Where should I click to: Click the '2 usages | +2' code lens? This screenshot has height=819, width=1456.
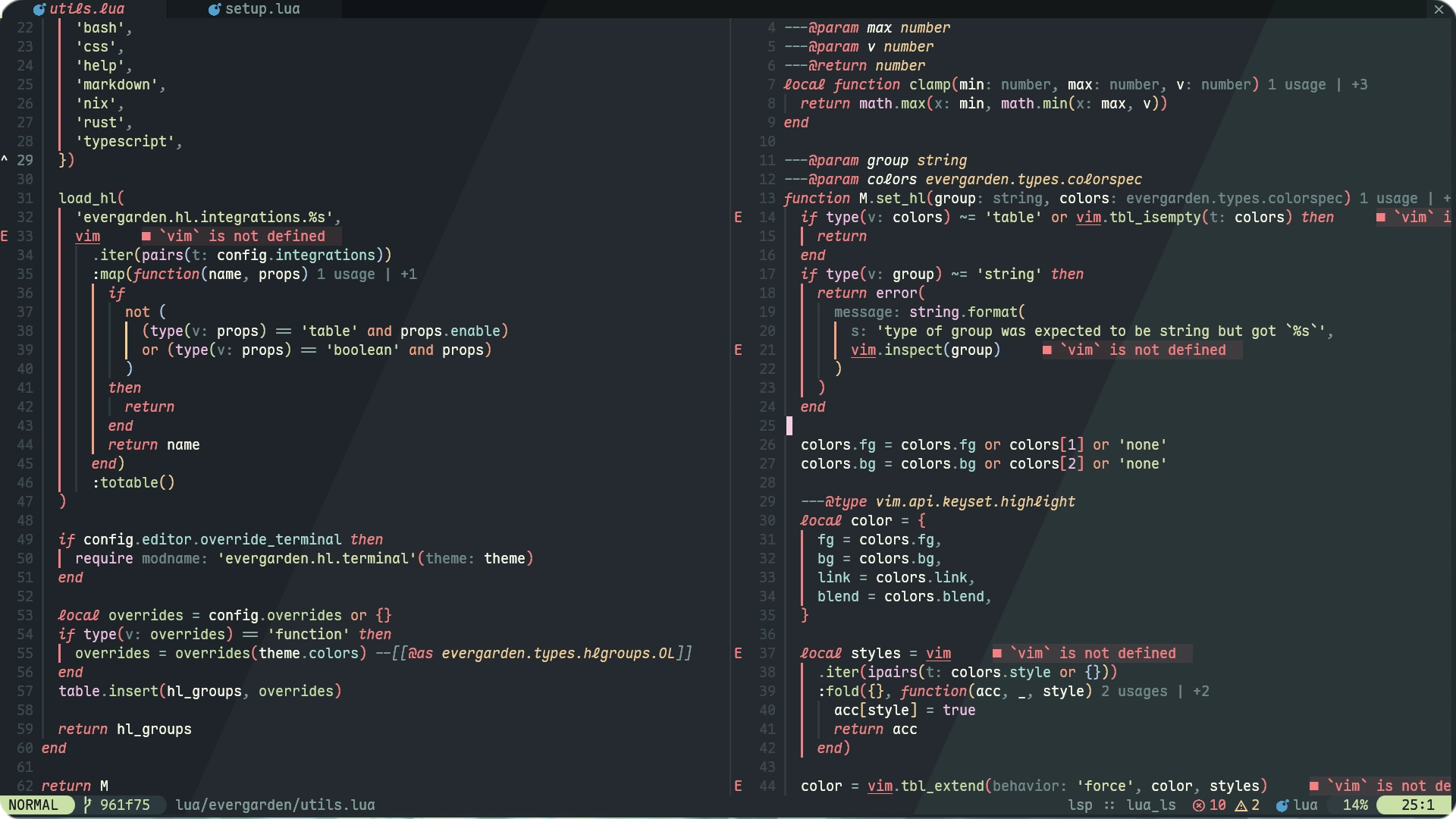coord(1155,691)
